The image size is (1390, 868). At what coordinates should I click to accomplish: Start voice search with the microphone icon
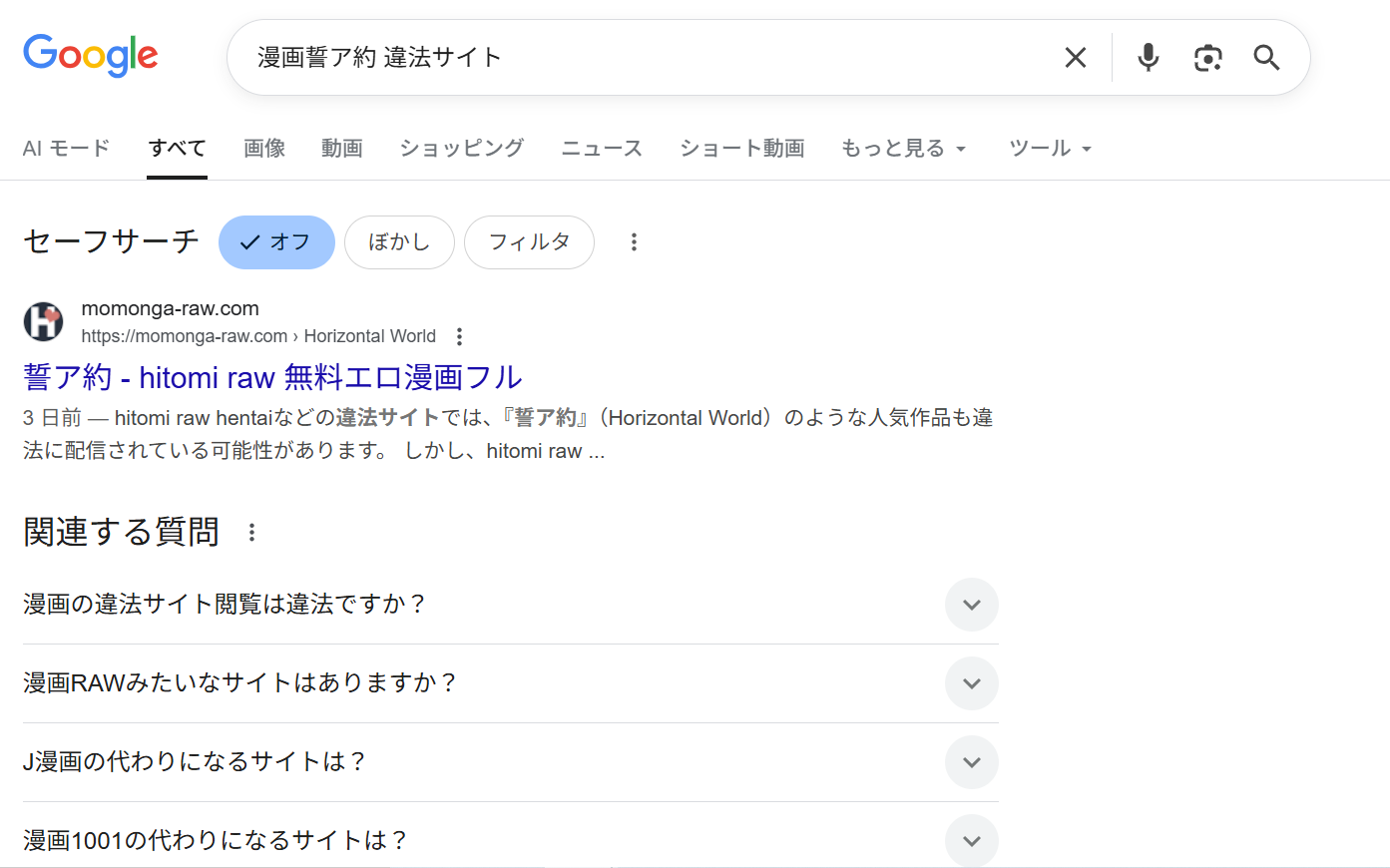tap(1148, 57)
